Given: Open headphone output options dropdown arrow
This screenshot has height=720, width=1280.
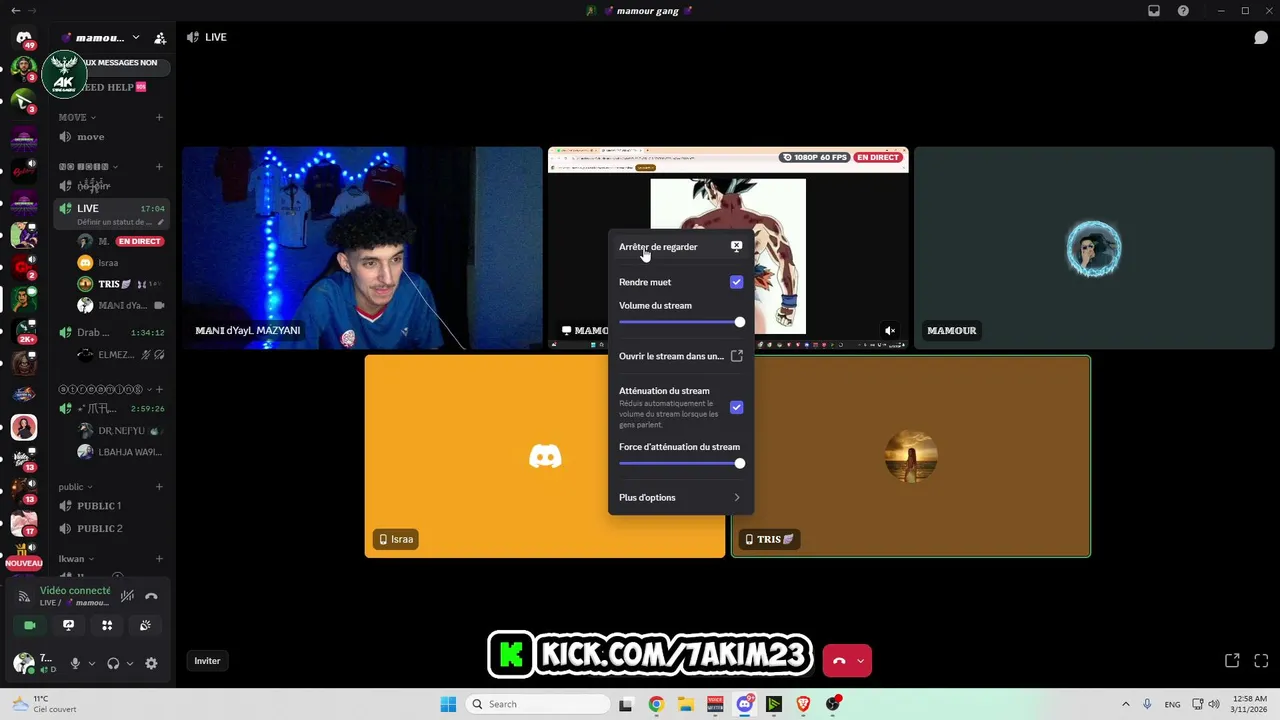Looking at the screenshot, I should (130, 663).
